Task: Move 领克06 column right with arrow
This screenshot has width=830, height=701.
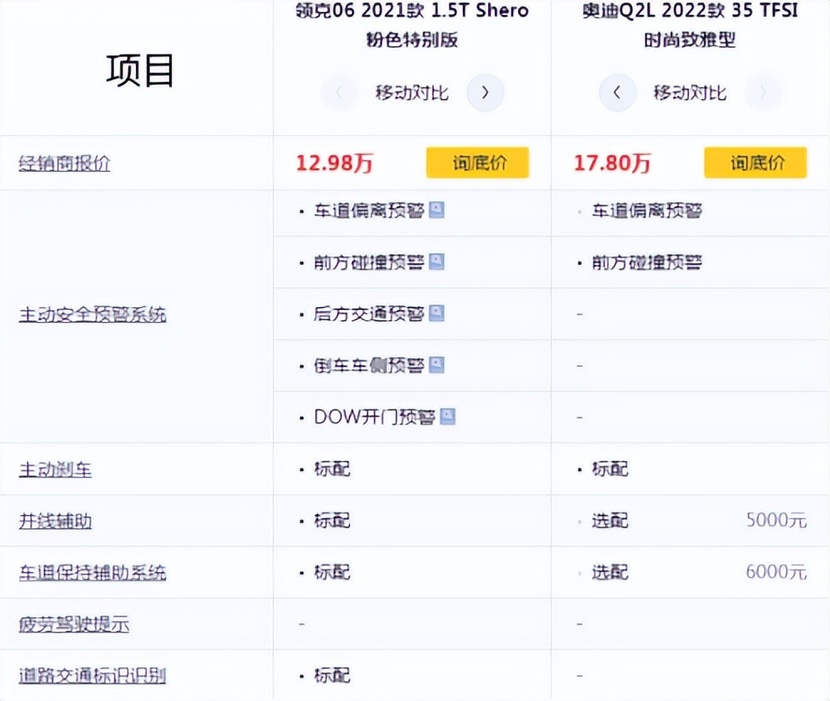Action: (485, 93)
